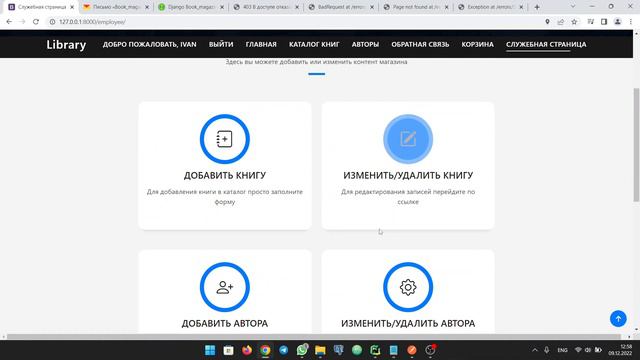Click the Chrome icon in the taskbar
The image size is (640, 360).
coord(265,350)
